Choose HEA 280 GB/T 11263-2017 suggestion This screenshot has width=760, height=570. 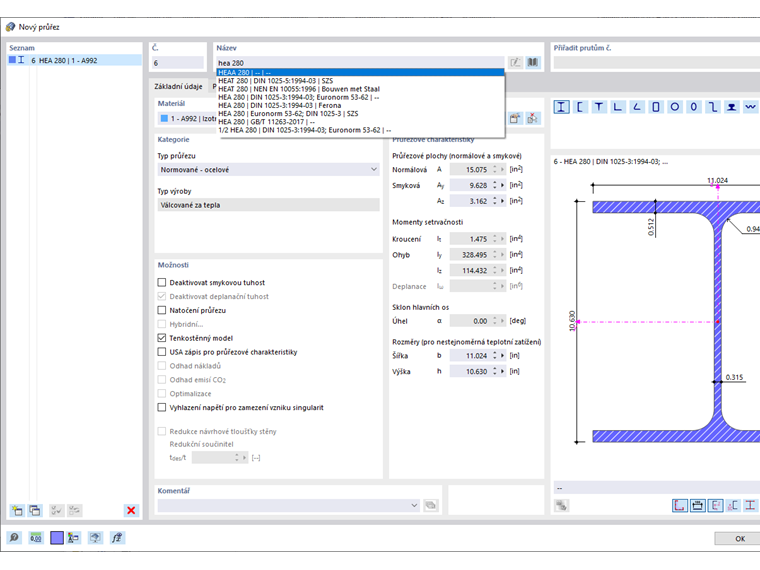[361, 122]
